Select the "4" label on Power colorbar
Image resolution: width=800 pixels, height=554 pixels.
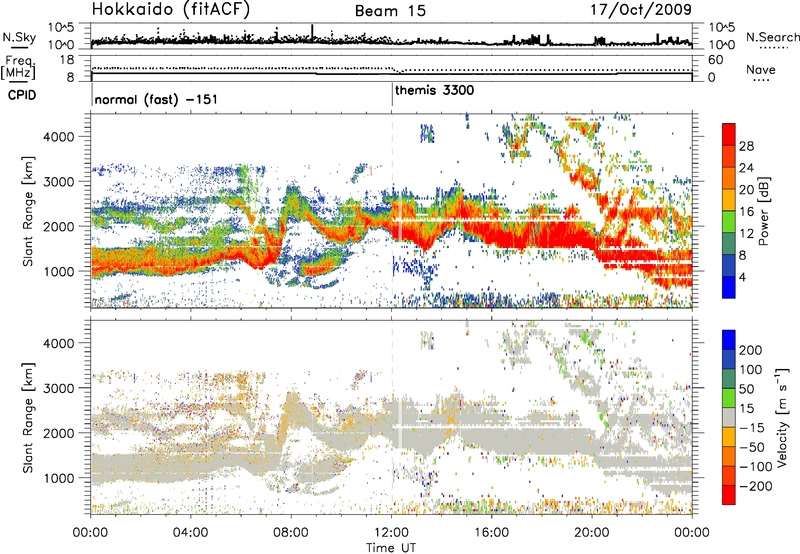[743, 277]
